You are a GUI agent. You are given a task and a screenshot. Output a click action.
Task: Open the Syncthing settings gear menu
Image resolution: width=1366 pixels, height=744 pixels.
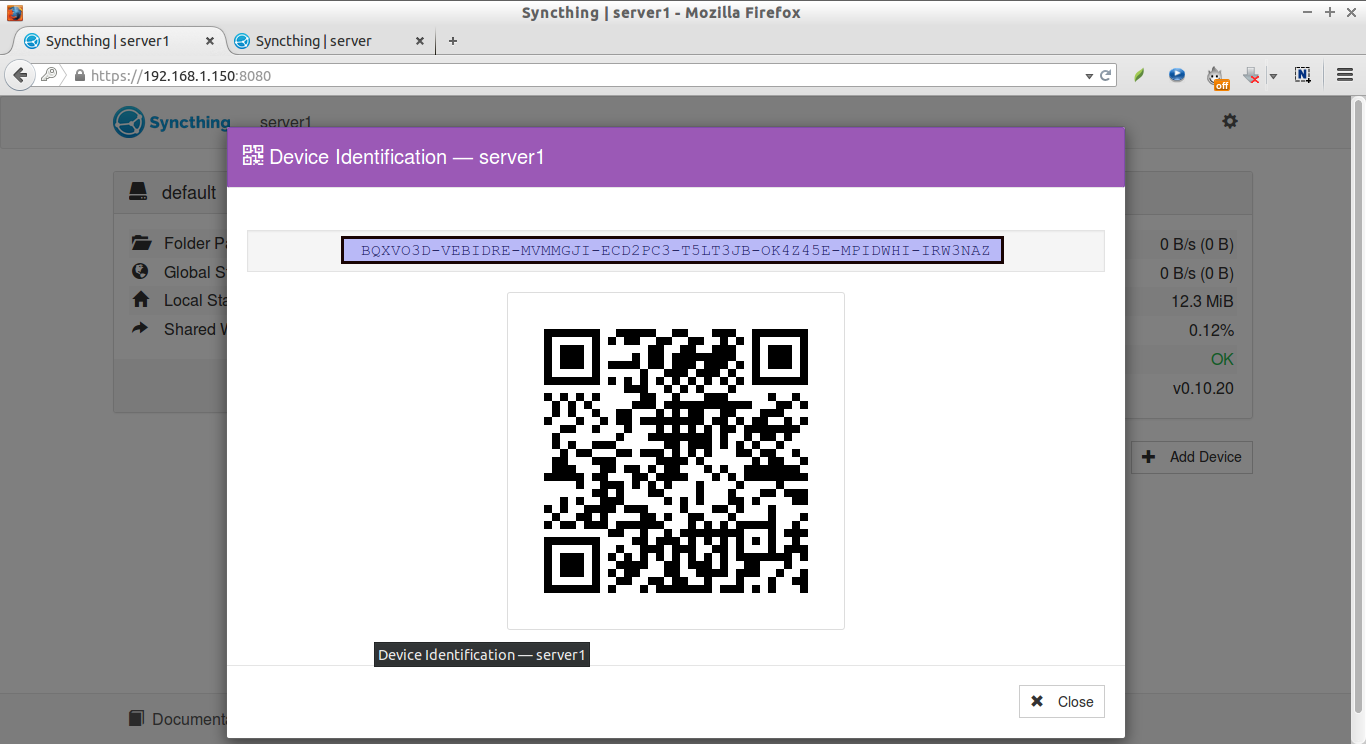(x=1230, y=121)
